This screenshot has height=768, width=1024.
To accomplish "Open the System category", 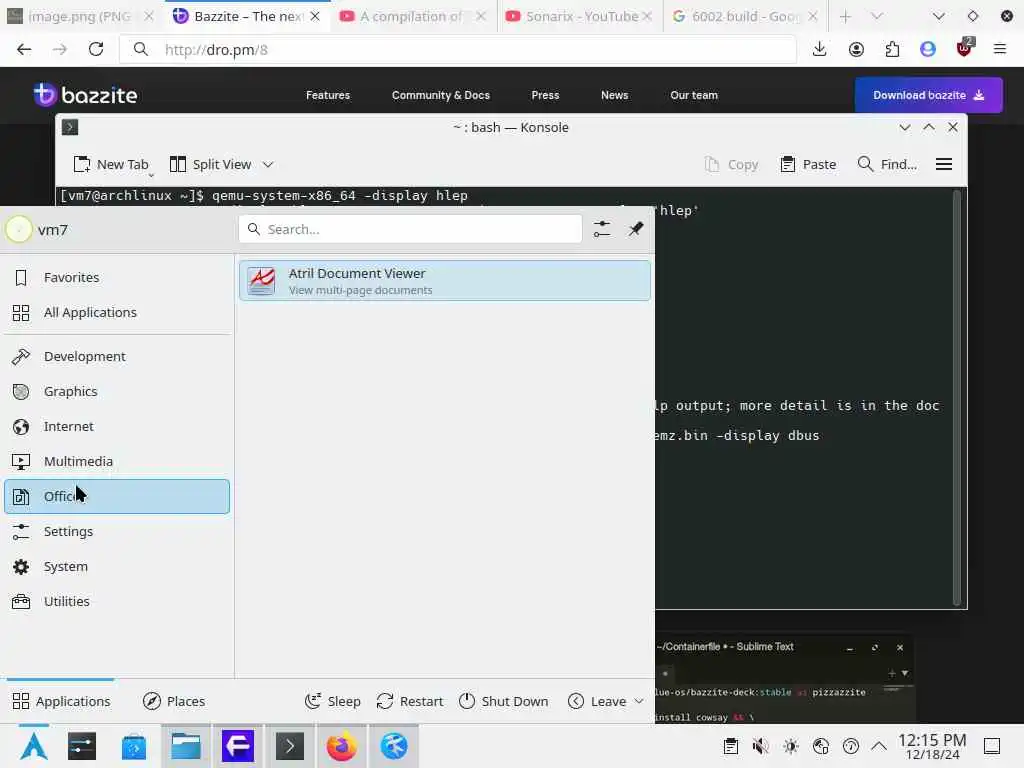I will click(118, 567).
